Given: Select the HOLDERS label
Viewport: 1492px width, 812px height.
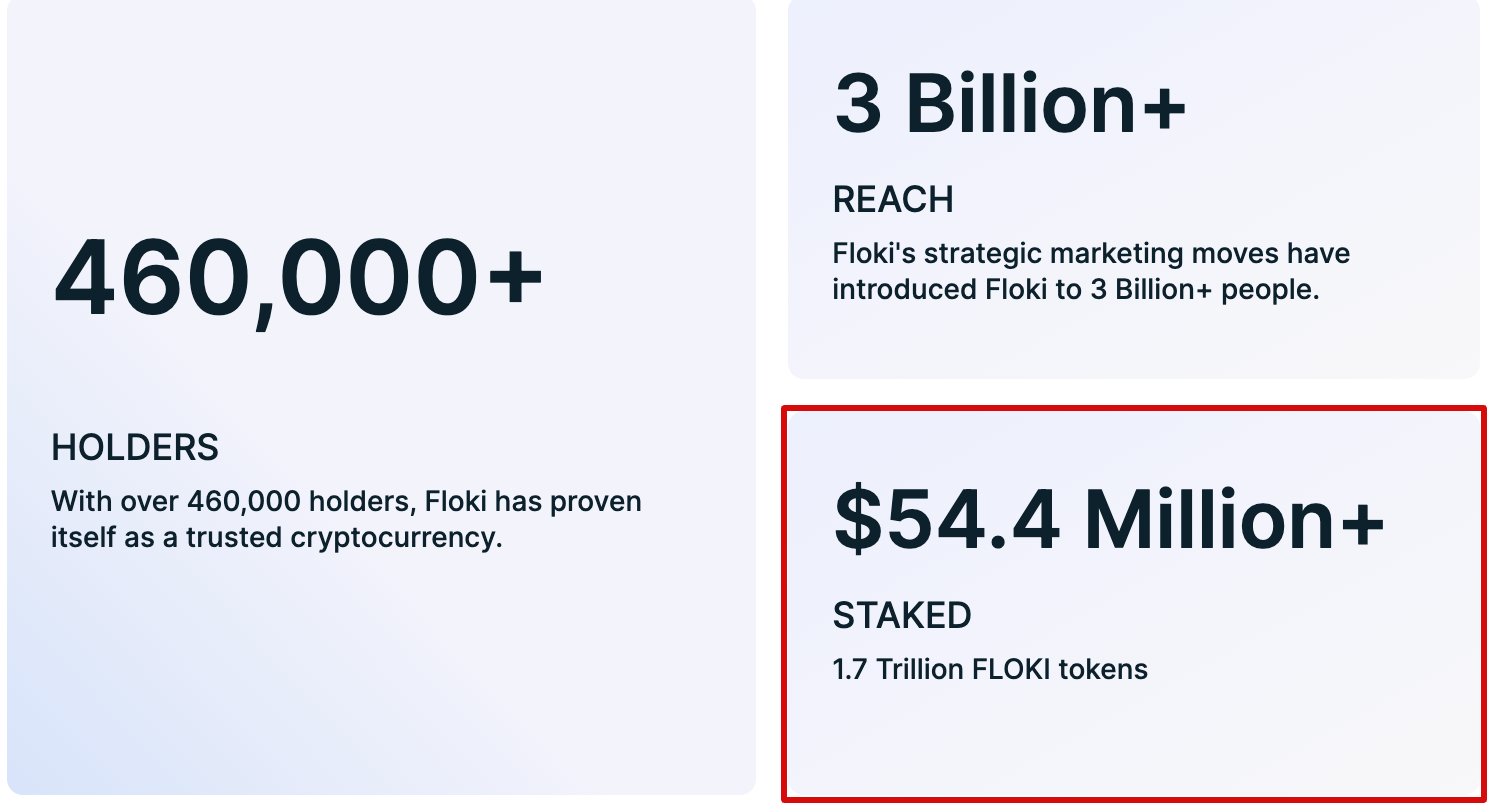Looking at the screenshot, I should coord(135,447).
